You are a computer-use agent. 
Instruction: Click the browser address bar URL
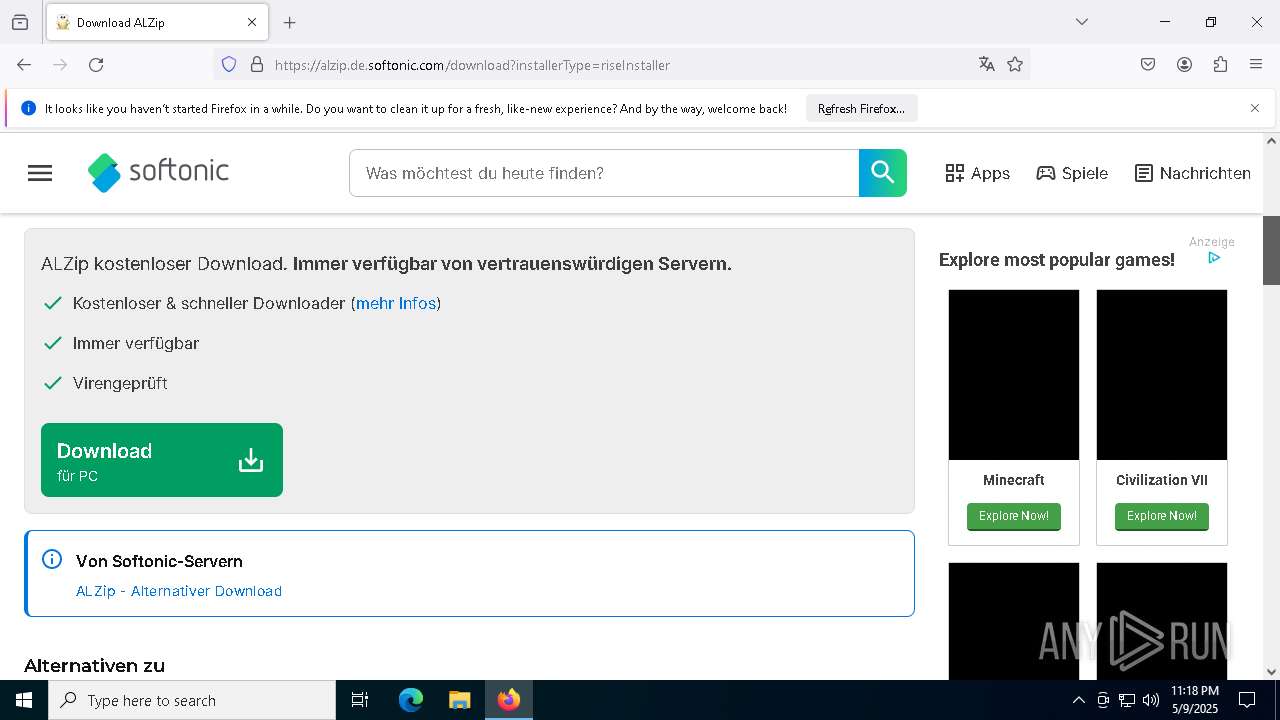coord(472,65)
